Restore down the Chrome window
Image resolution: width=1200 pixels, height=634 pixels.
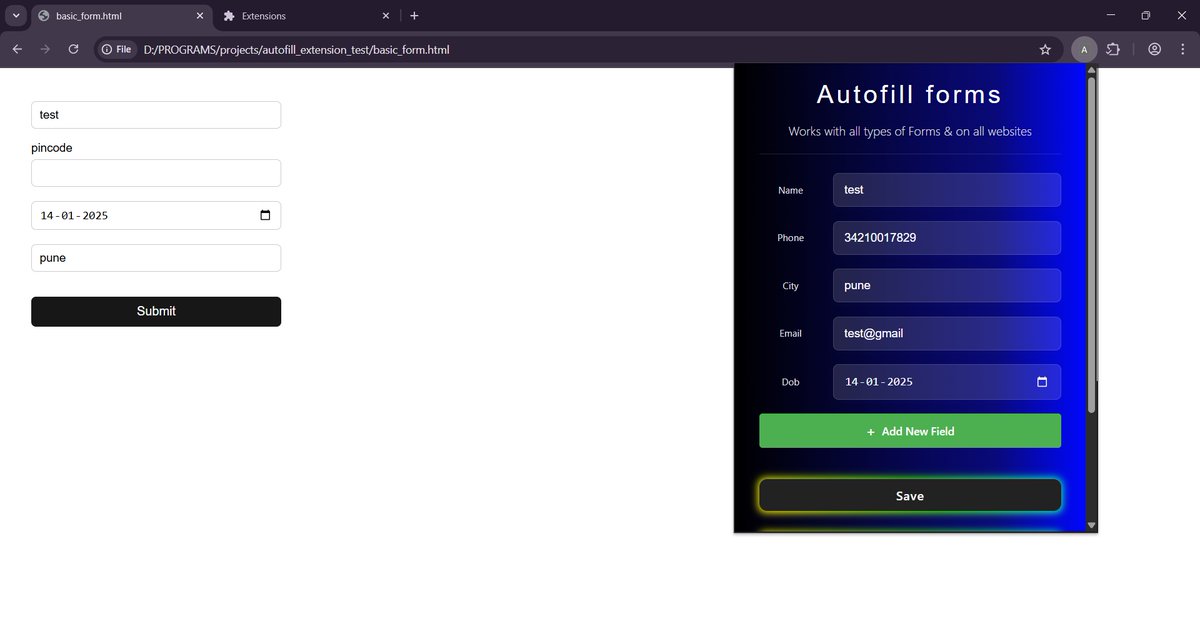pyautogui.click(x=1146, y=16)
